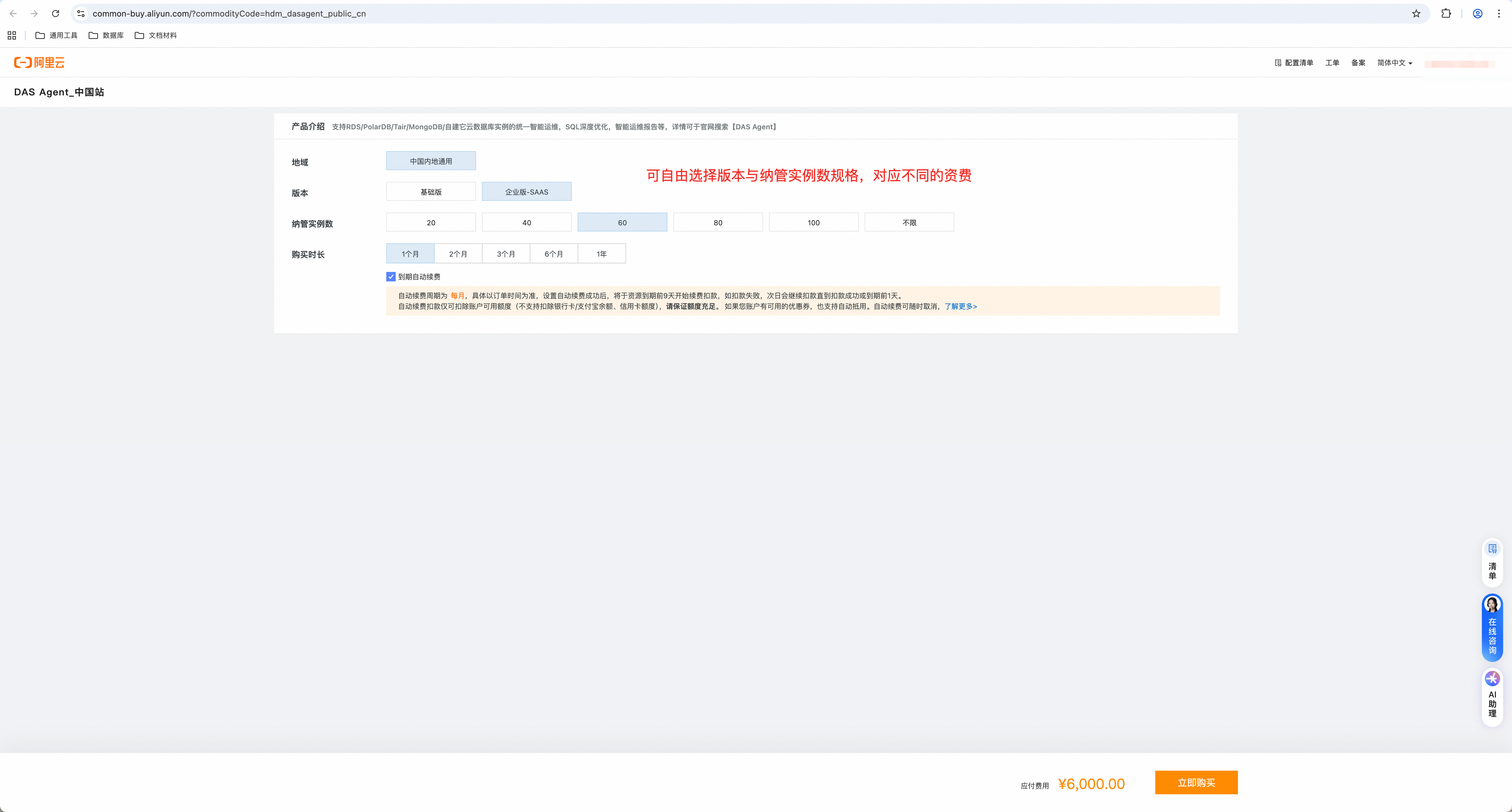Open 工单 in top navigation
1512x812 pixels.
(x=1332, y=63)
